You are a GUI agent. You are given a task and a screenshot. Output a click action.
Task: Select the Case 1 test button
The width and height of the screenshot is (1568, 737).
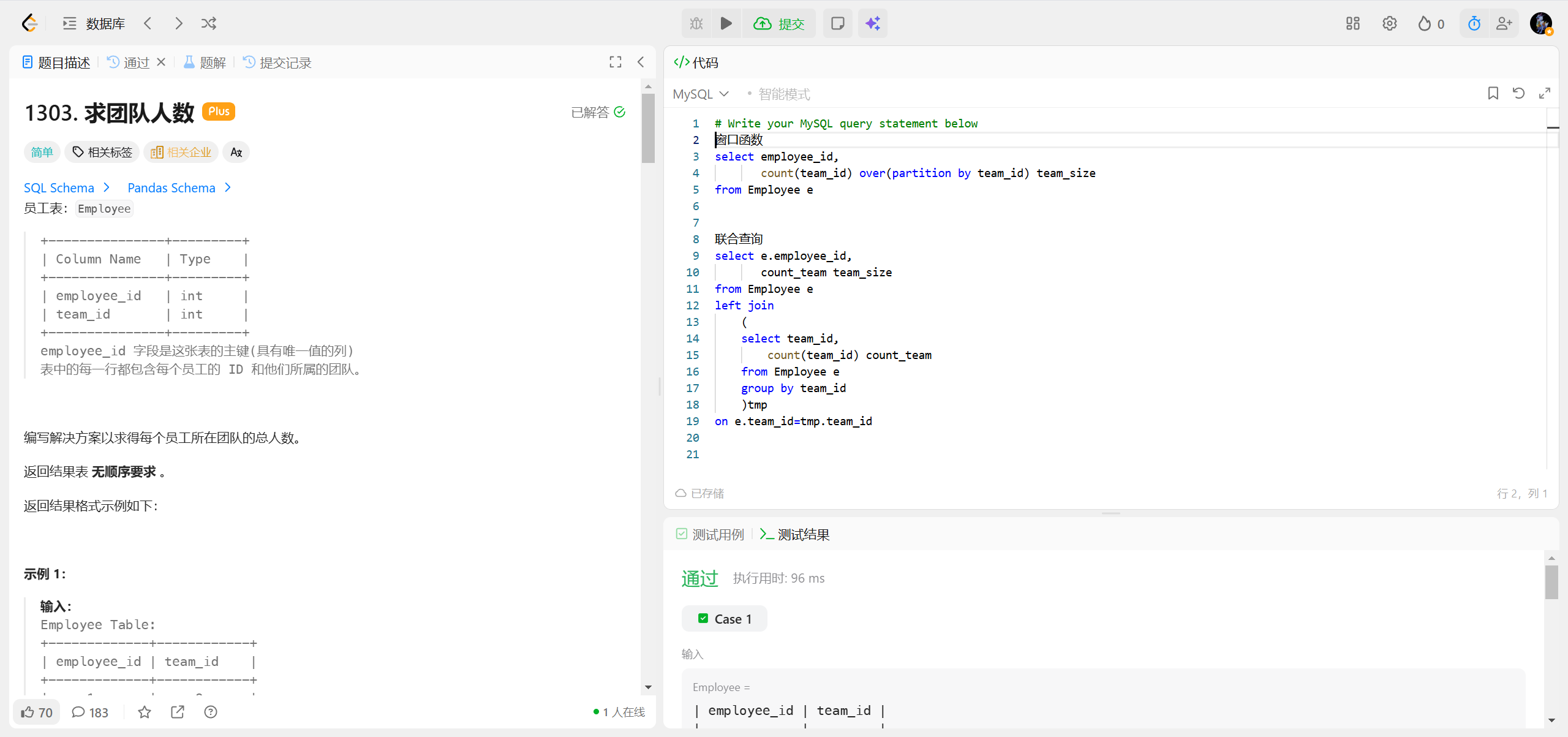pos(725,619)
